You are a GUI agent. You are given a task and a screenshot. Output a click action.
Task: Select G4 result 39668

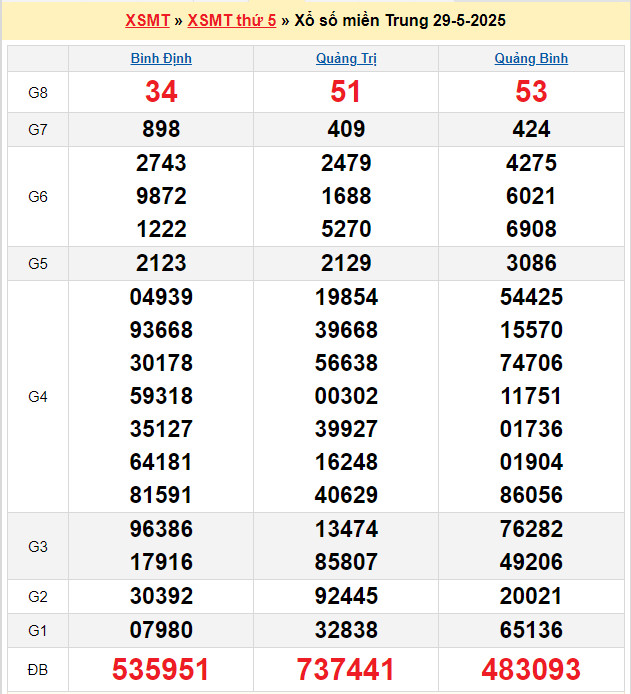346,330
